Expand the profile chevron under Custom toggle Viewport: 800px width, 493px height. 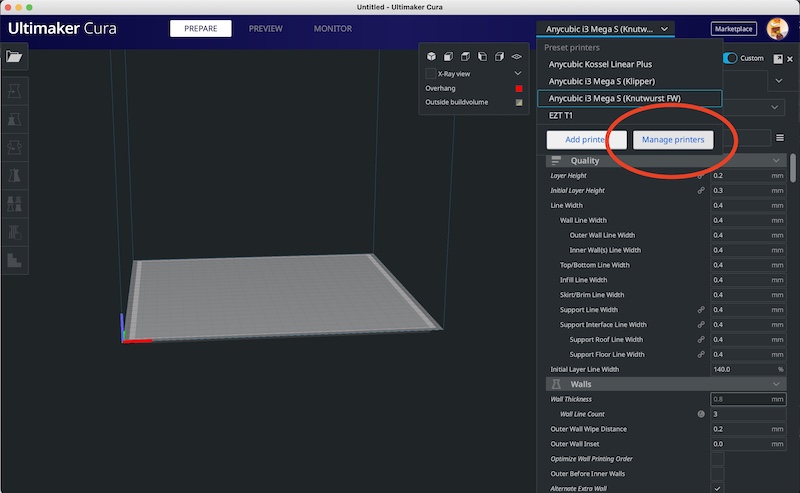point(779,81)
